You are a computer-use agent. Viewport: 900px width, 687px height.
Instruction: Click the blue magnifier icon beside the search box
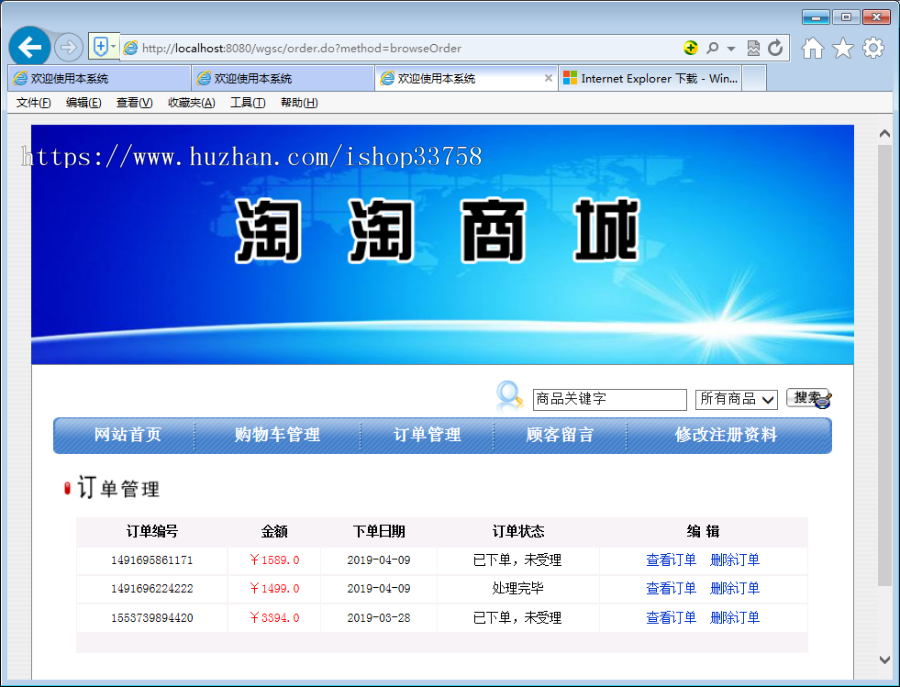click(508, 396)
